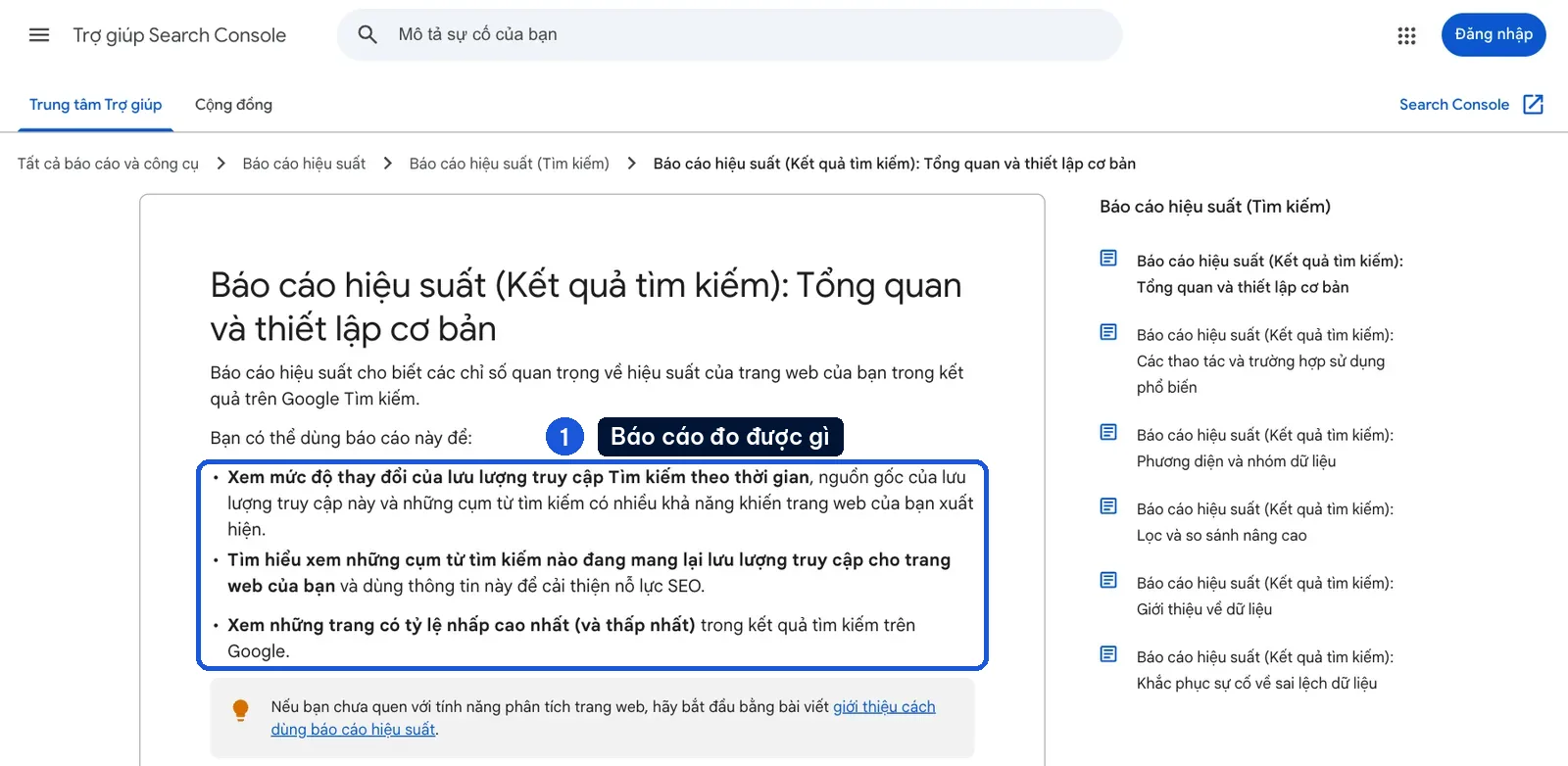Open sidebar article Các thao tác và trường hợp sử dụng phổ biến
This screenshot has width=1568, height=766.
pos(1265,361)
